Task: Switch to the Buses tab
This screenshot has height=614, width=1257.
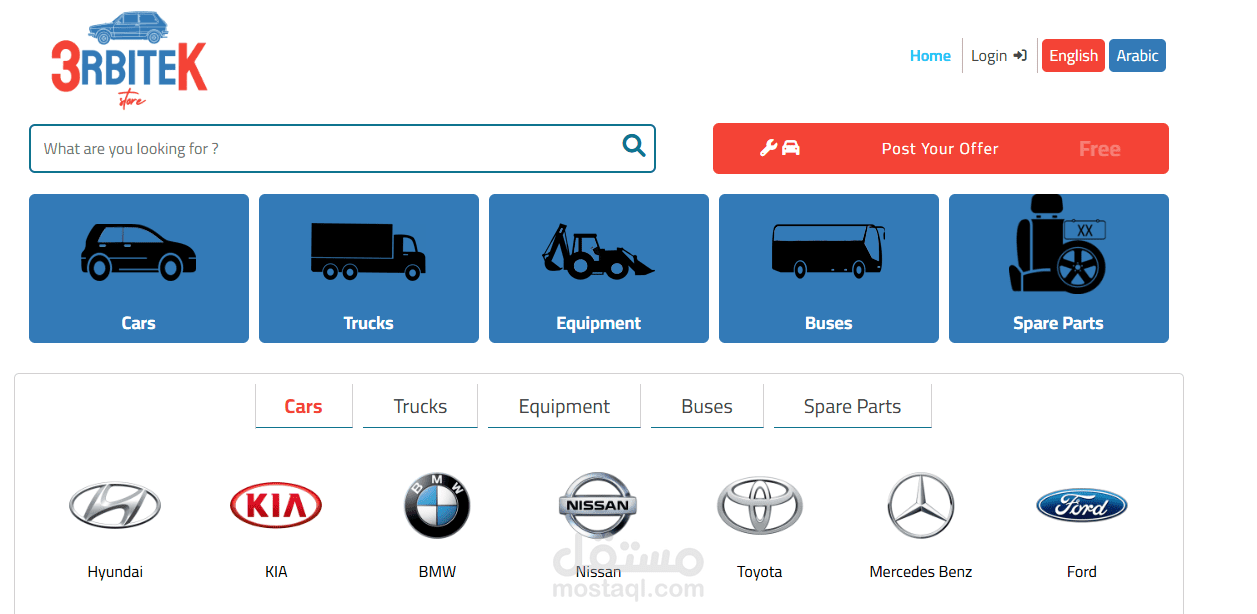Action: pos(707,406)
